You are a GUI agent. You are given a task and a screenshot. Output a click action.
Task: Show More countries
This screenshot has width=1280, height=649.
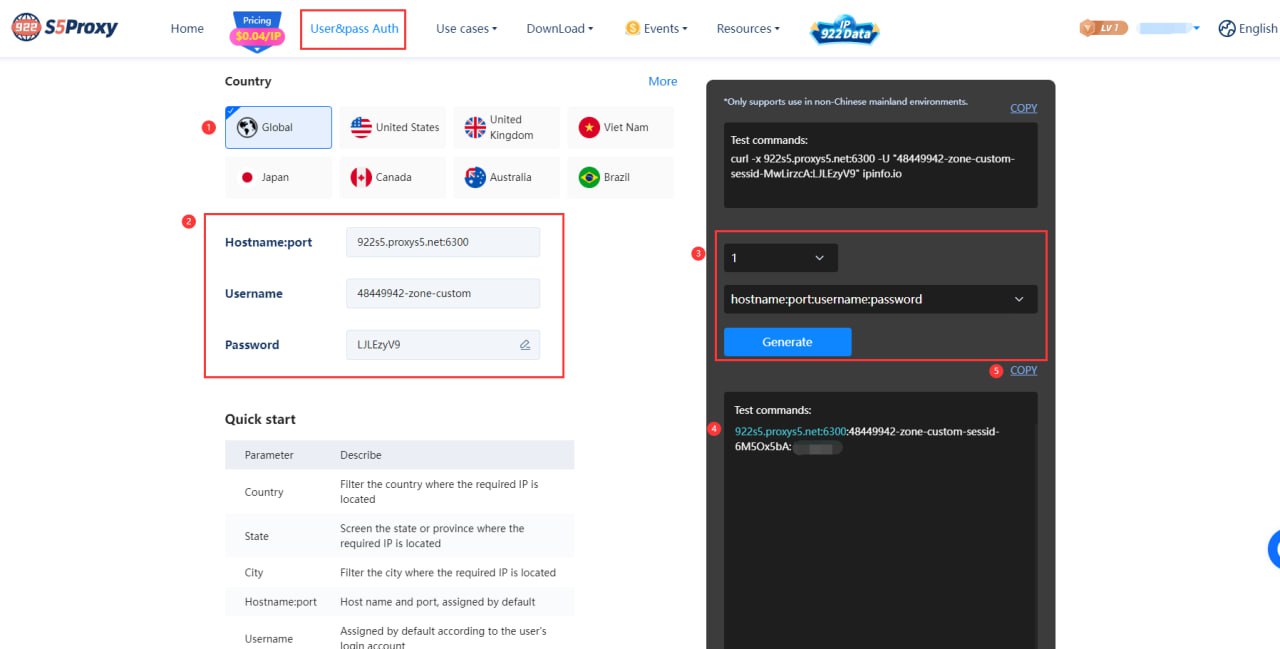coord(662,81)
